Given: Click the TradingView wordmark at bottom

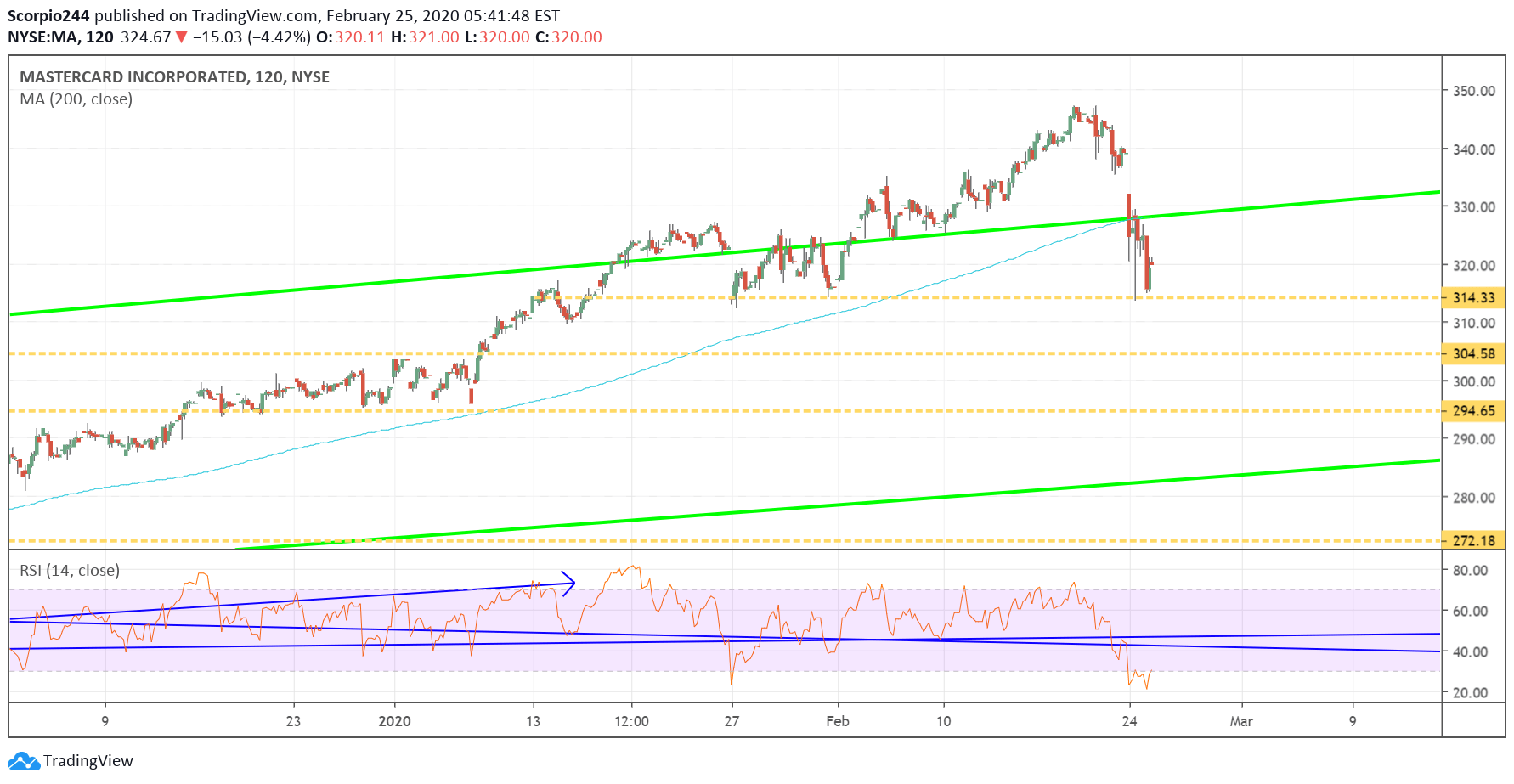Looking at the screenshot, I should click(x=88, y=761).
